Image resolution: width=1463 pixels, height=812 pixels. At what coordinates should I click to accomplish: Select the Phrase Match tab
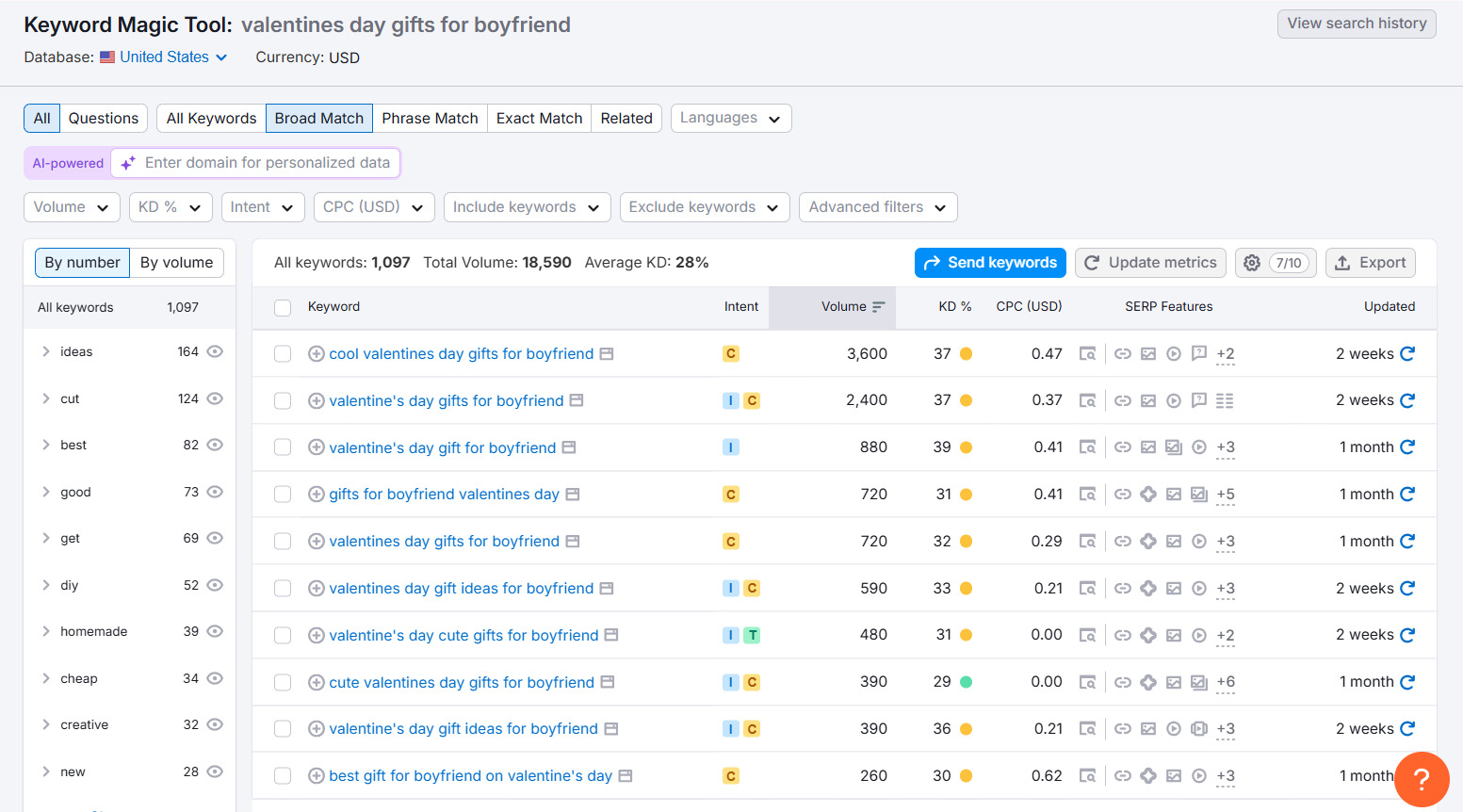click(430, 118)
